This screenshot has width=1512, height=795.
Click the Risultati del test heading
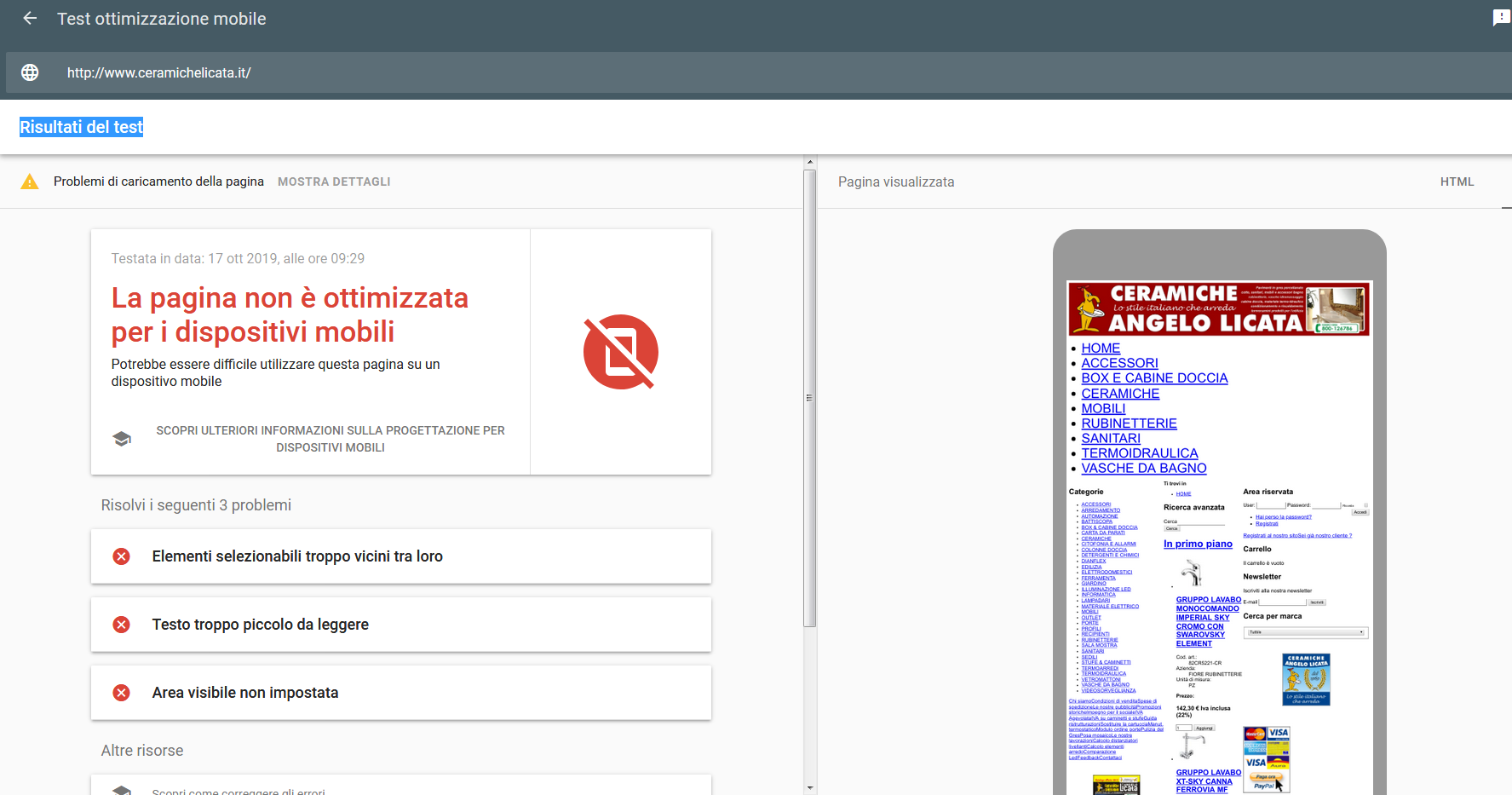(81, 127)
